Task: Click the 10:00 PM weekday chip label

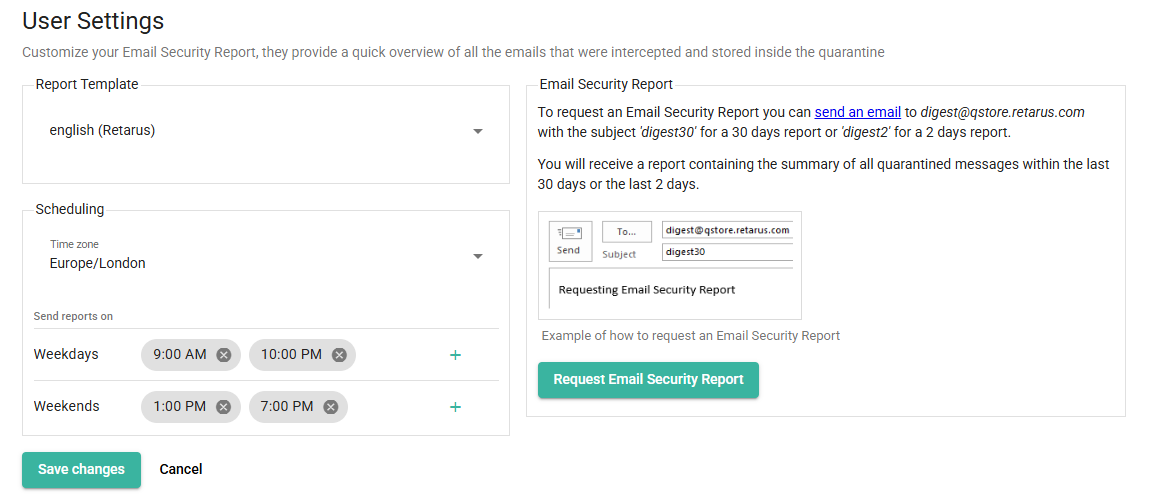Action: [291, 355]
